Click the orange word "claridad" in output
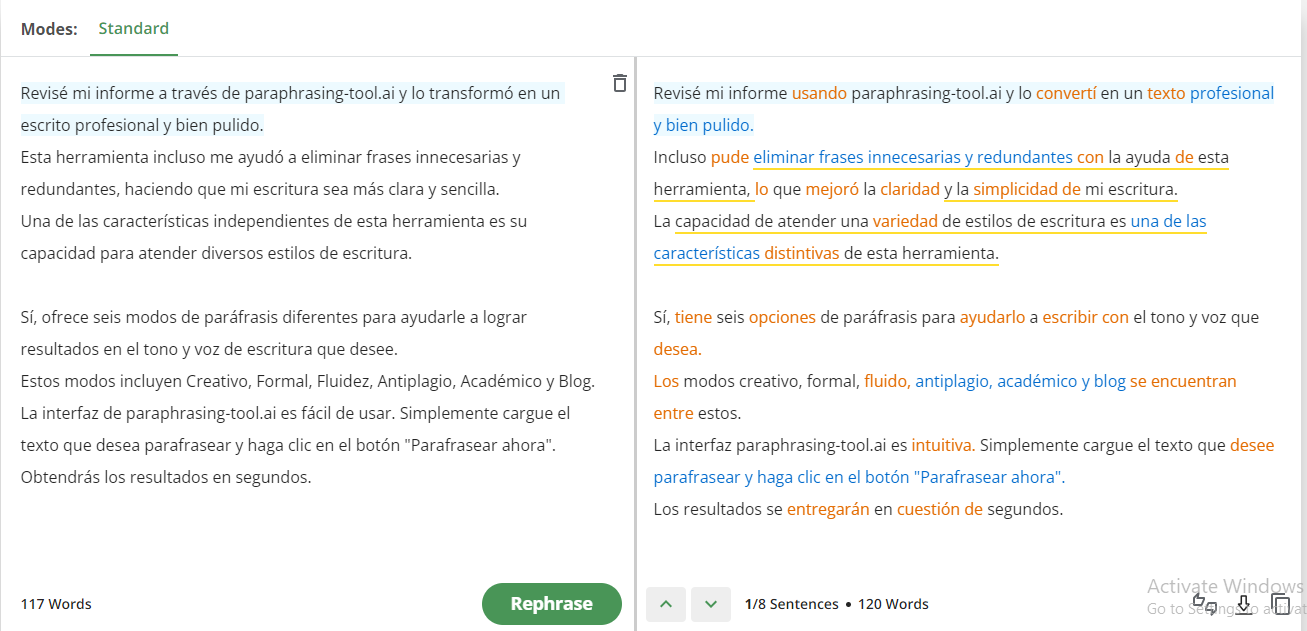1307x631 pixels. pyautogui.click(x=909, y=189)
